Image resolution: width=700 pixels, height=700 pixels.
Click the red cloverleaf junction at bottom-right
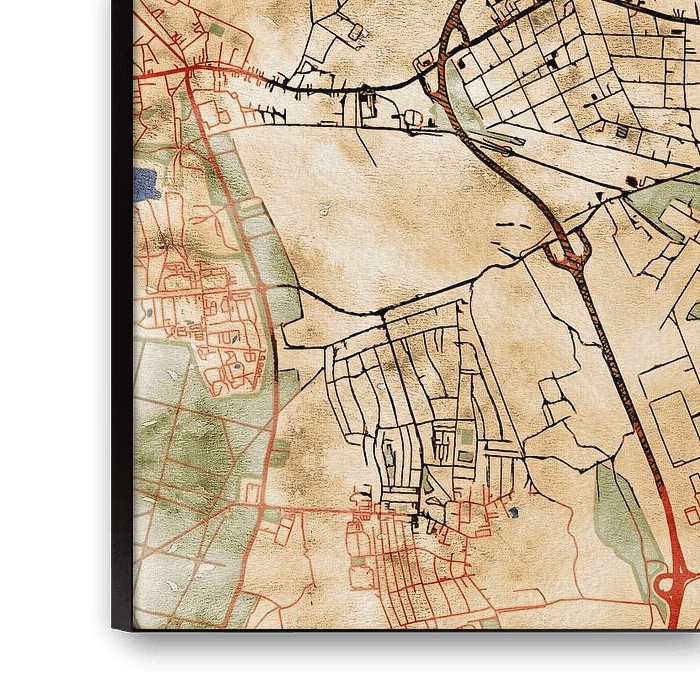677,585
